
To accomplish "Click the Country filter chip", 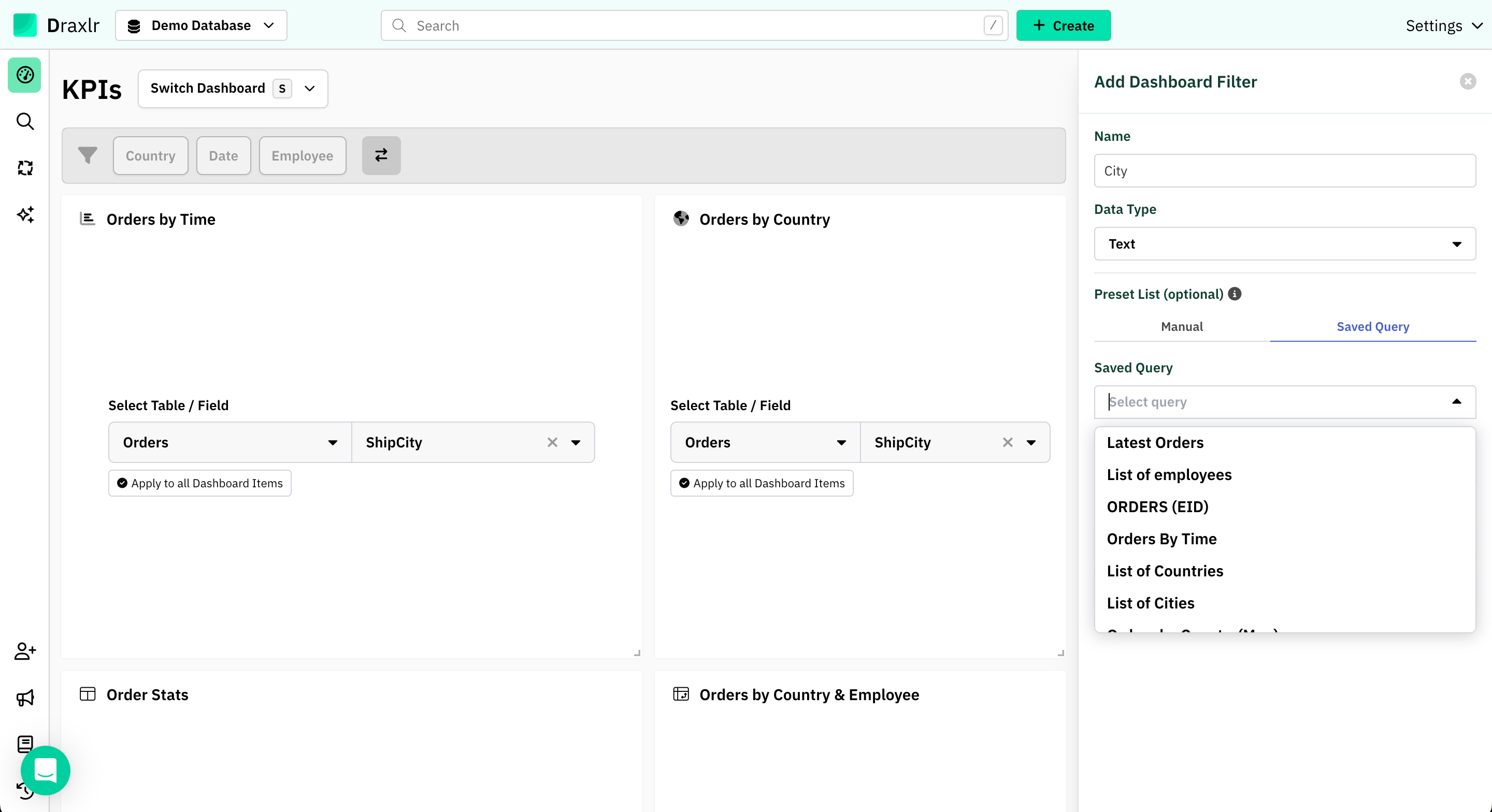I will (151, 155).
